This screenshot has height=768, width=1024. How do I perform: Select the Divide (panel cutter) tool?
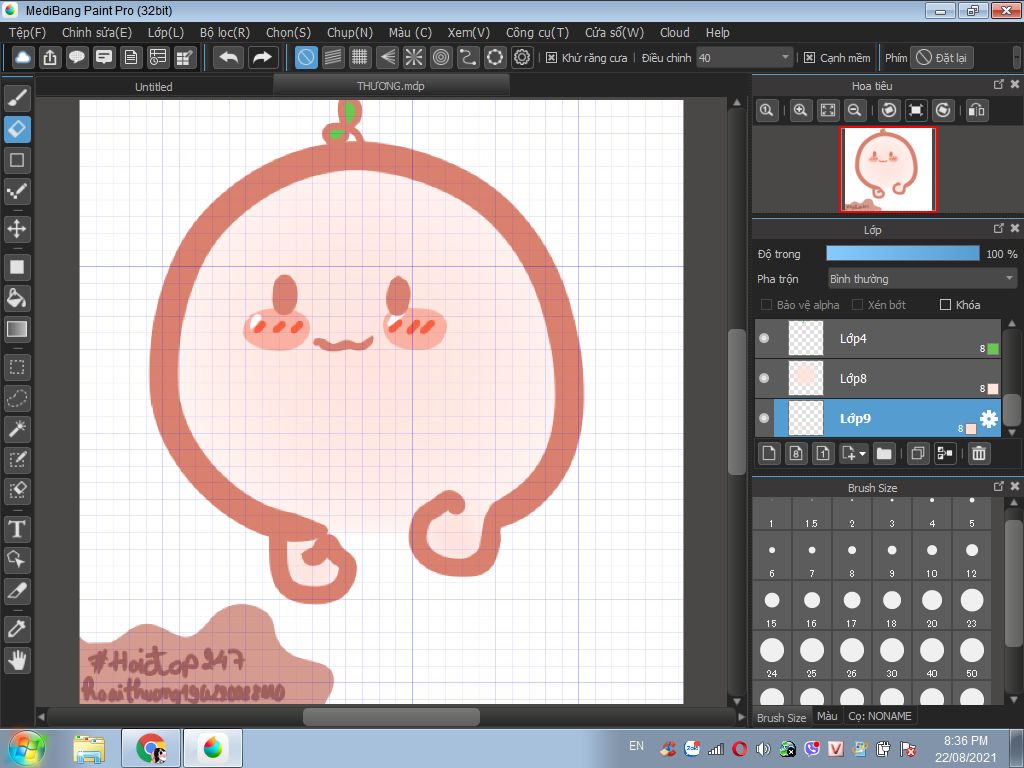(17, 591)
